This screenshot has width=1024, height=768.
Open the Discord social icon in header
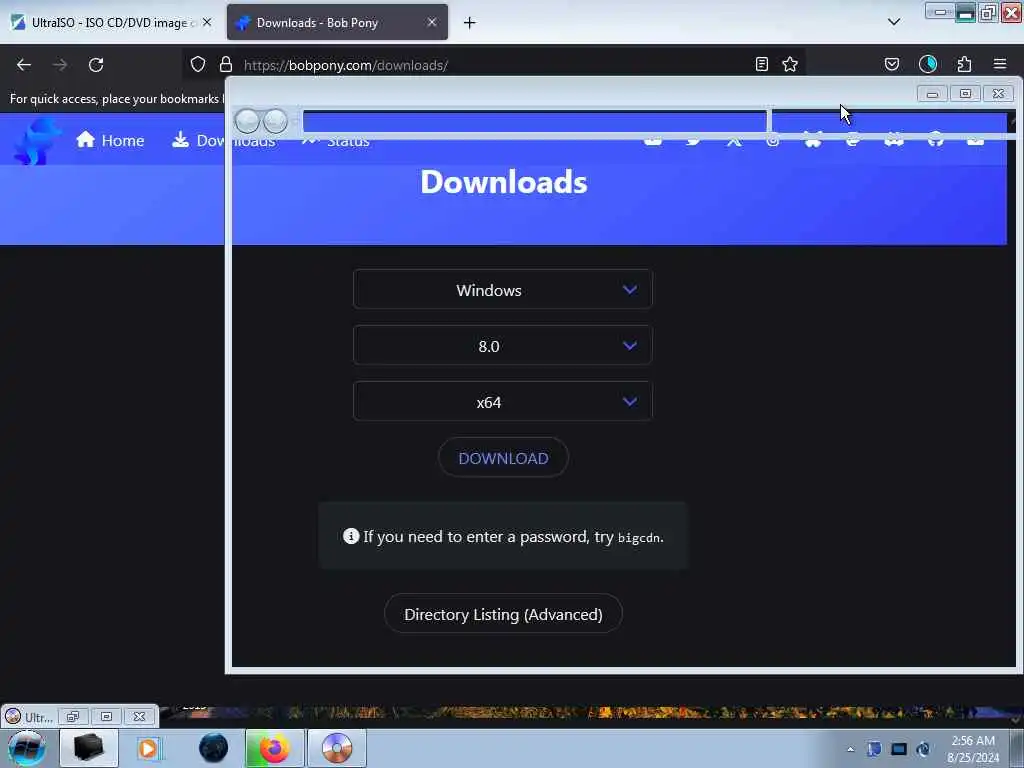click(x=894, y=140)
